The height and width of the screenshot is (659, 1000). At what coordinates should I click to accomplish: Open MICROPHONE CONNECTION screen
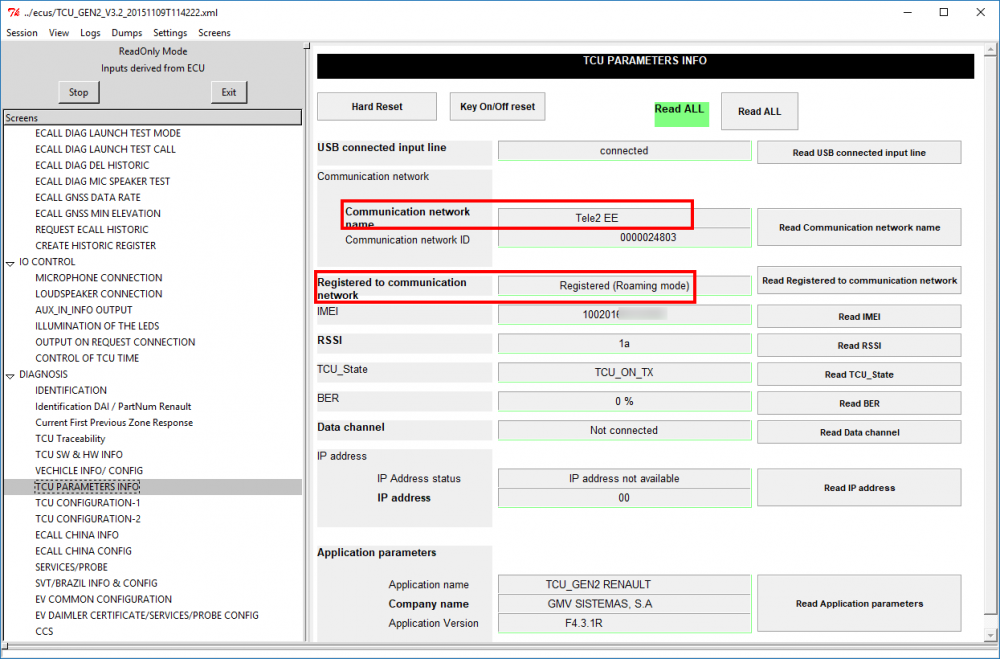coord(99,278)
